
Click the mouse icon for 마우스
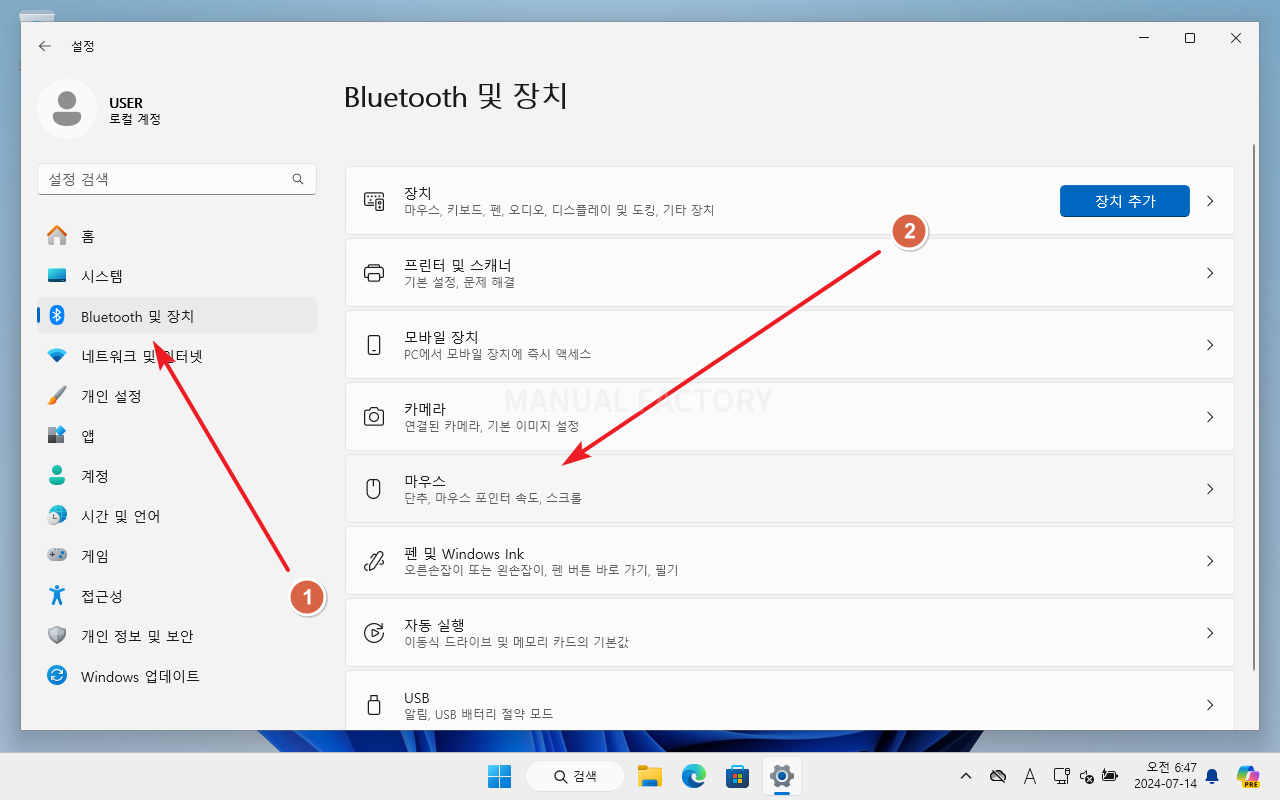[x=374, y=489]
